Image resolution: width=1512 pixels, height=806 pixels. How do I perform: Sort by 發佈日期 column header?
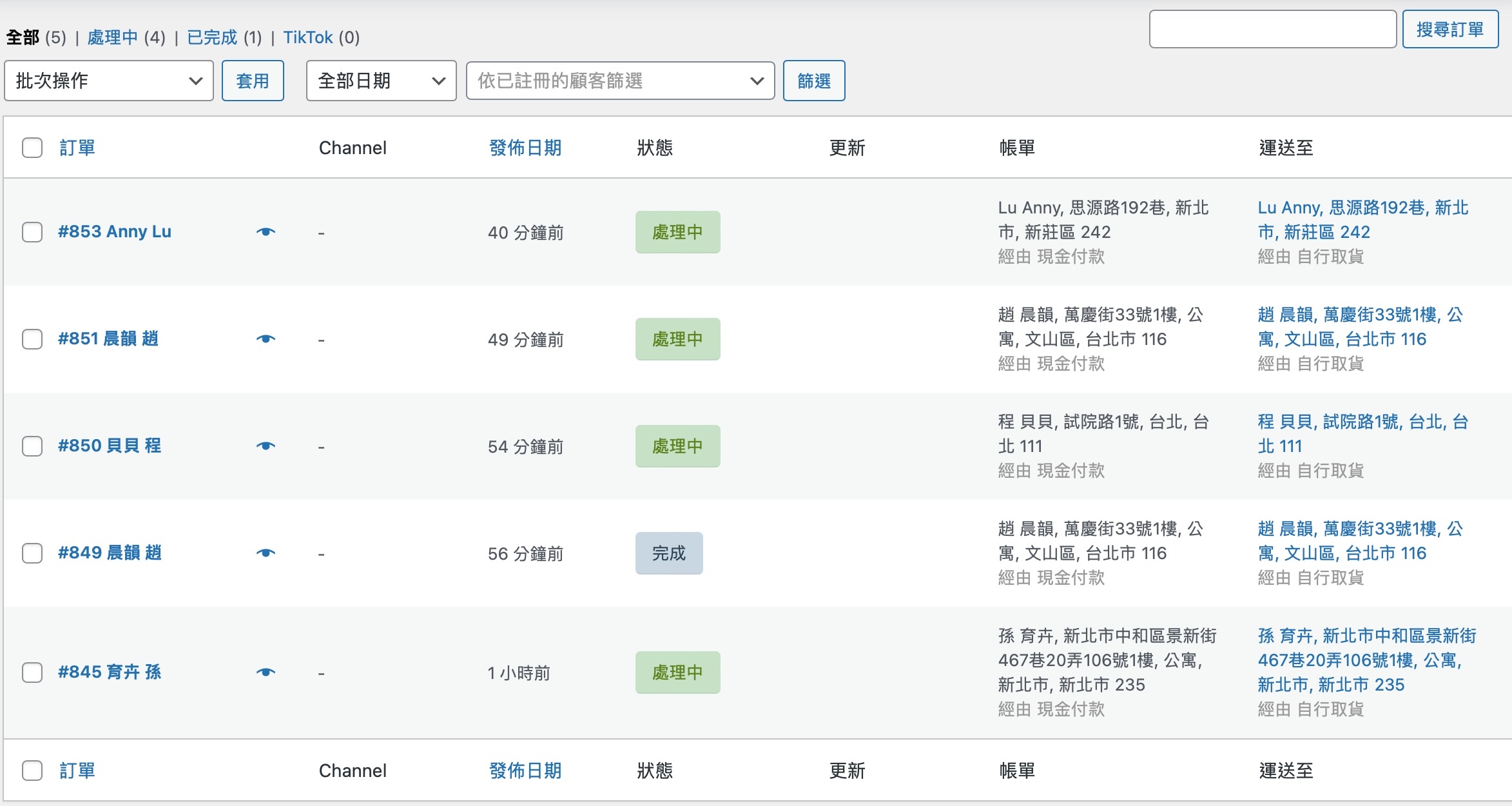click(x=525, y=148)
